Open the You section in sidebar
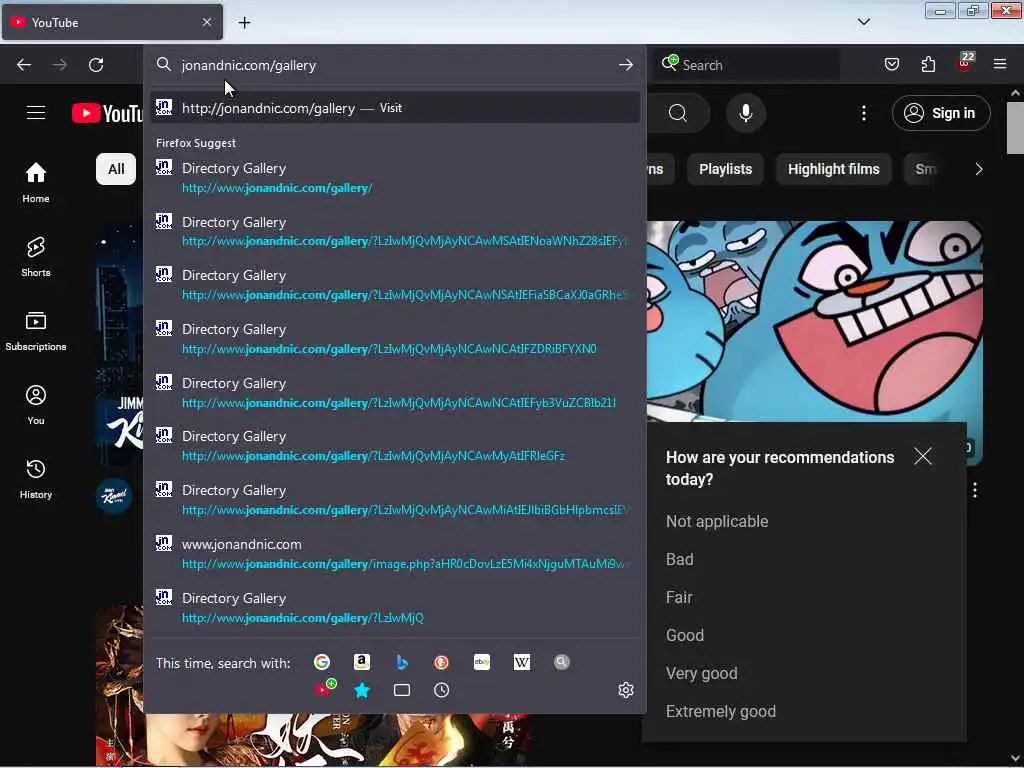The width and height of the screenshot is (1024, 768). coord(36,405)
